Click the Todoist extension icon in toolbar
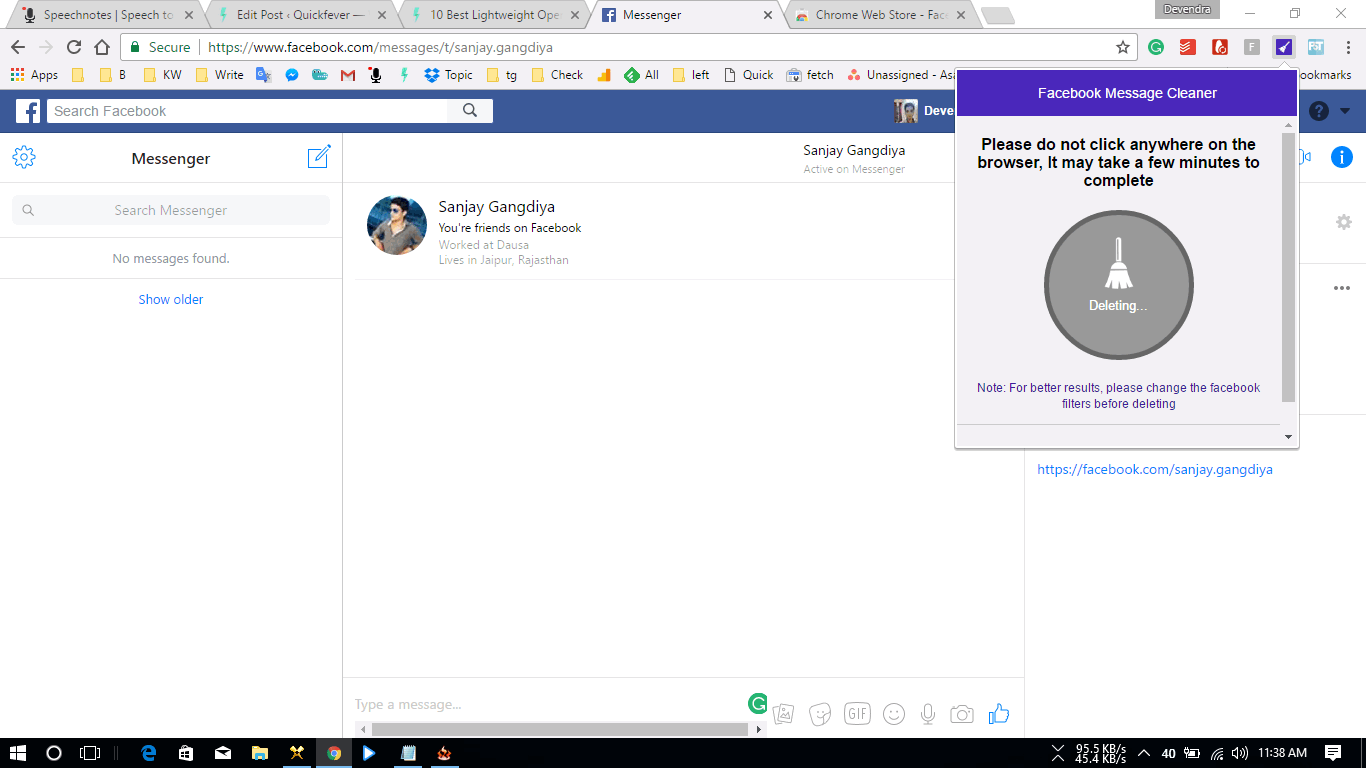1366x768 pixels. pos(1188,47)
